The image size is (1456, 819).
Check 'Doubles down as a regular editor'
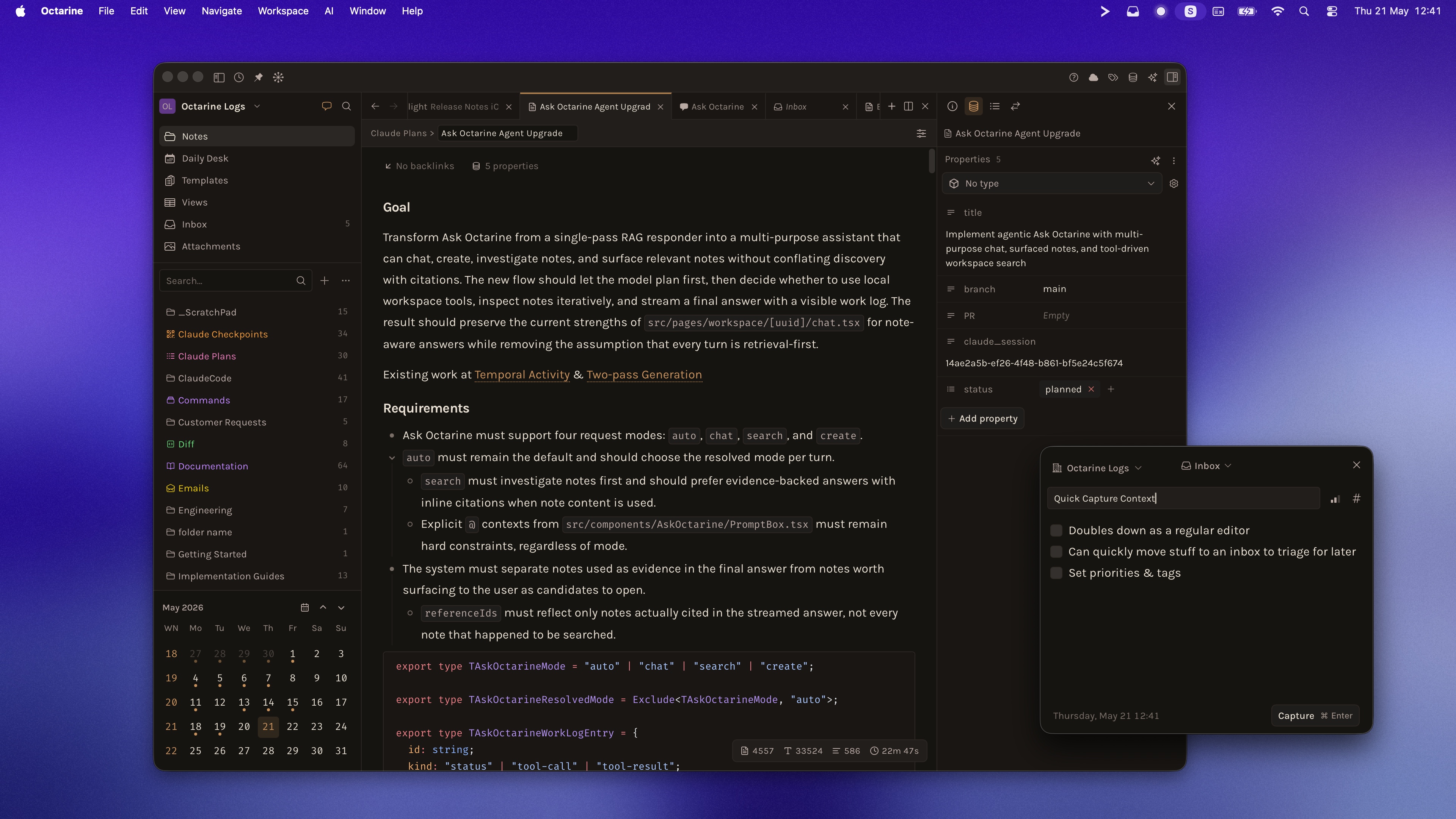[x=1056, y=530]
